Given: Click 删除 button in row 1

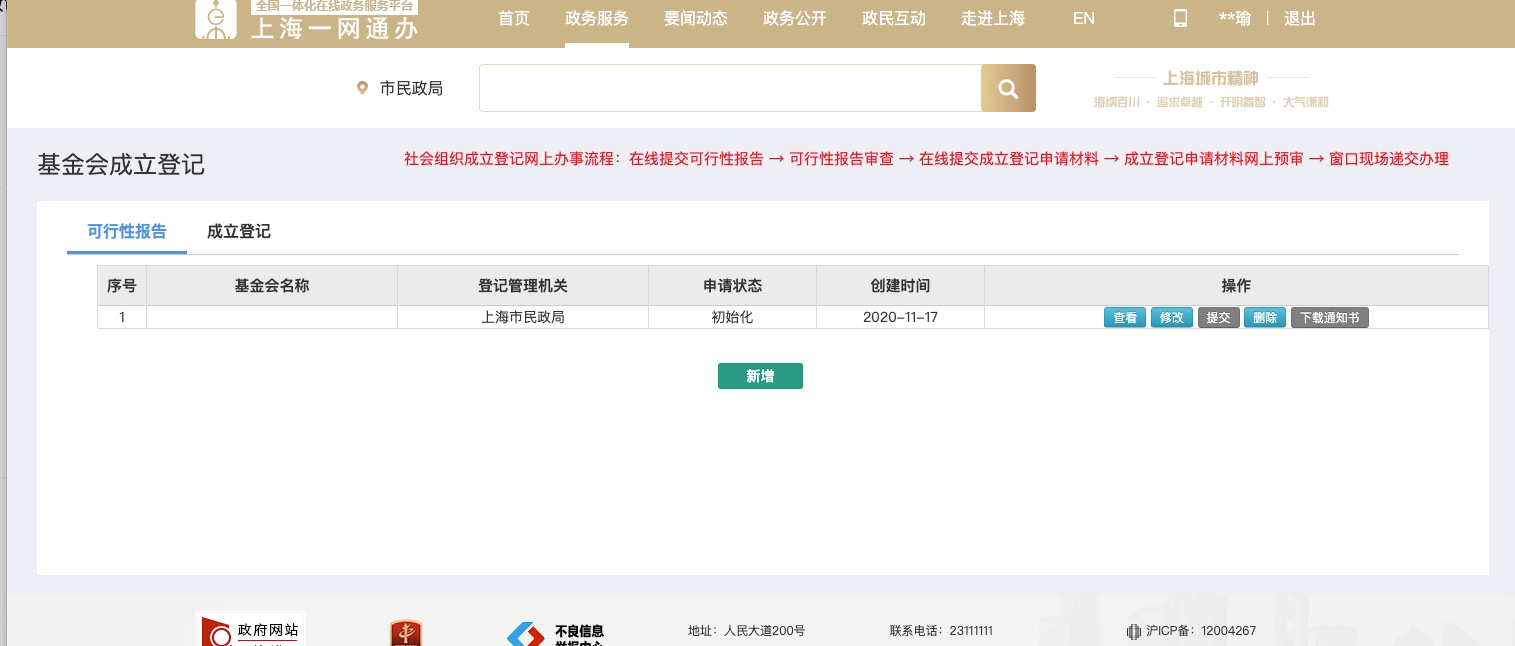Looking at the screenshot, I should (1265, 317).
